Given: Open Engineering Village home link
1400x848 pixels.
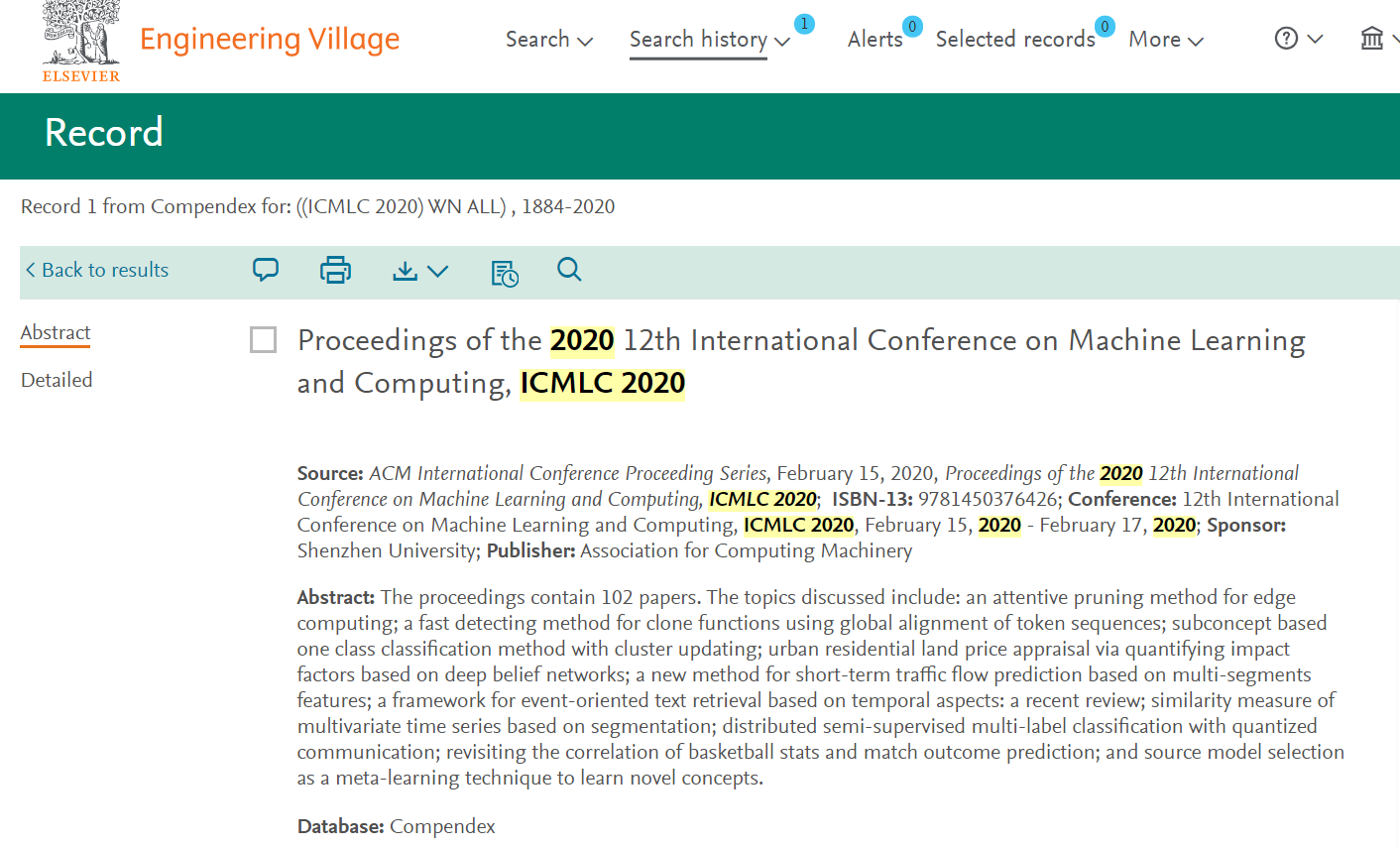Looking at the screenshot, I should click(270, 40).
